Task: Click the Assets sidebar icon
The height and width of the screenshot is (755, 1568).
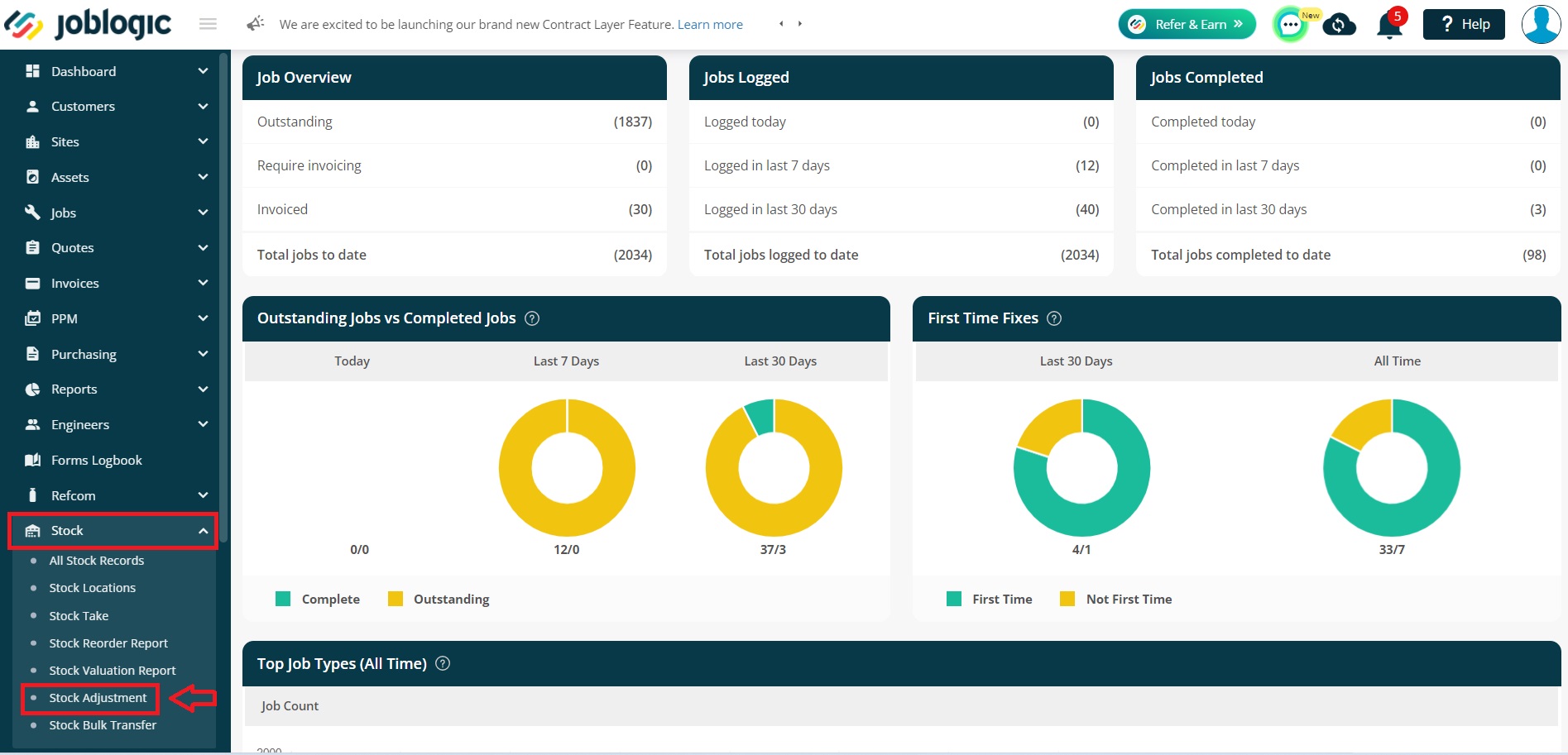Action: [33, 177]
